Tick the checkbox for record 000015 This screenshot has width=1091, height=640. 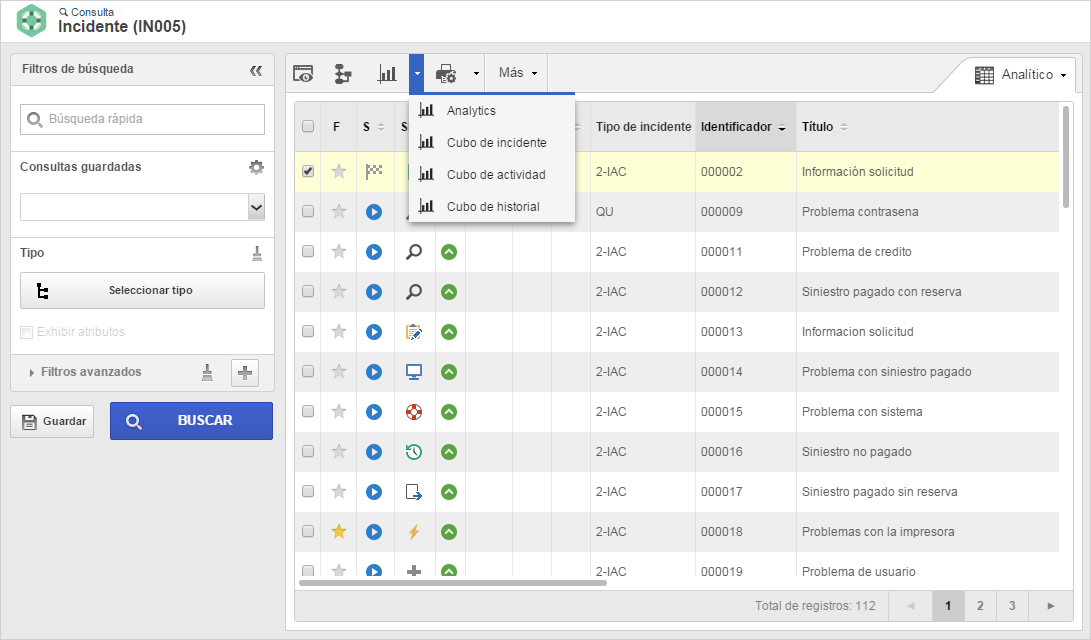click(308, 411)
